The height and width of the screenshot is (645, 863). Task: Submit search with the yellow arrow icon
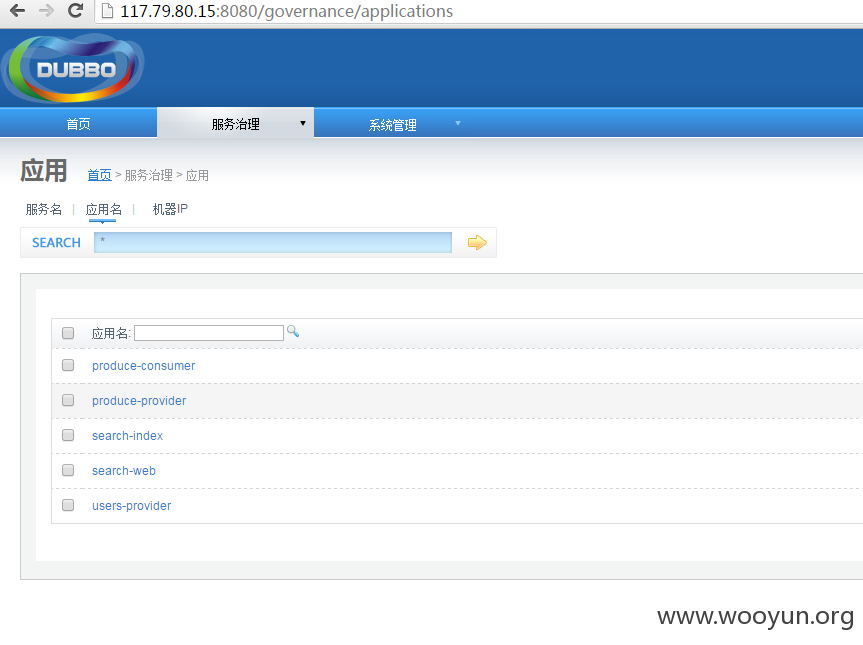click(x=477, y=242)
